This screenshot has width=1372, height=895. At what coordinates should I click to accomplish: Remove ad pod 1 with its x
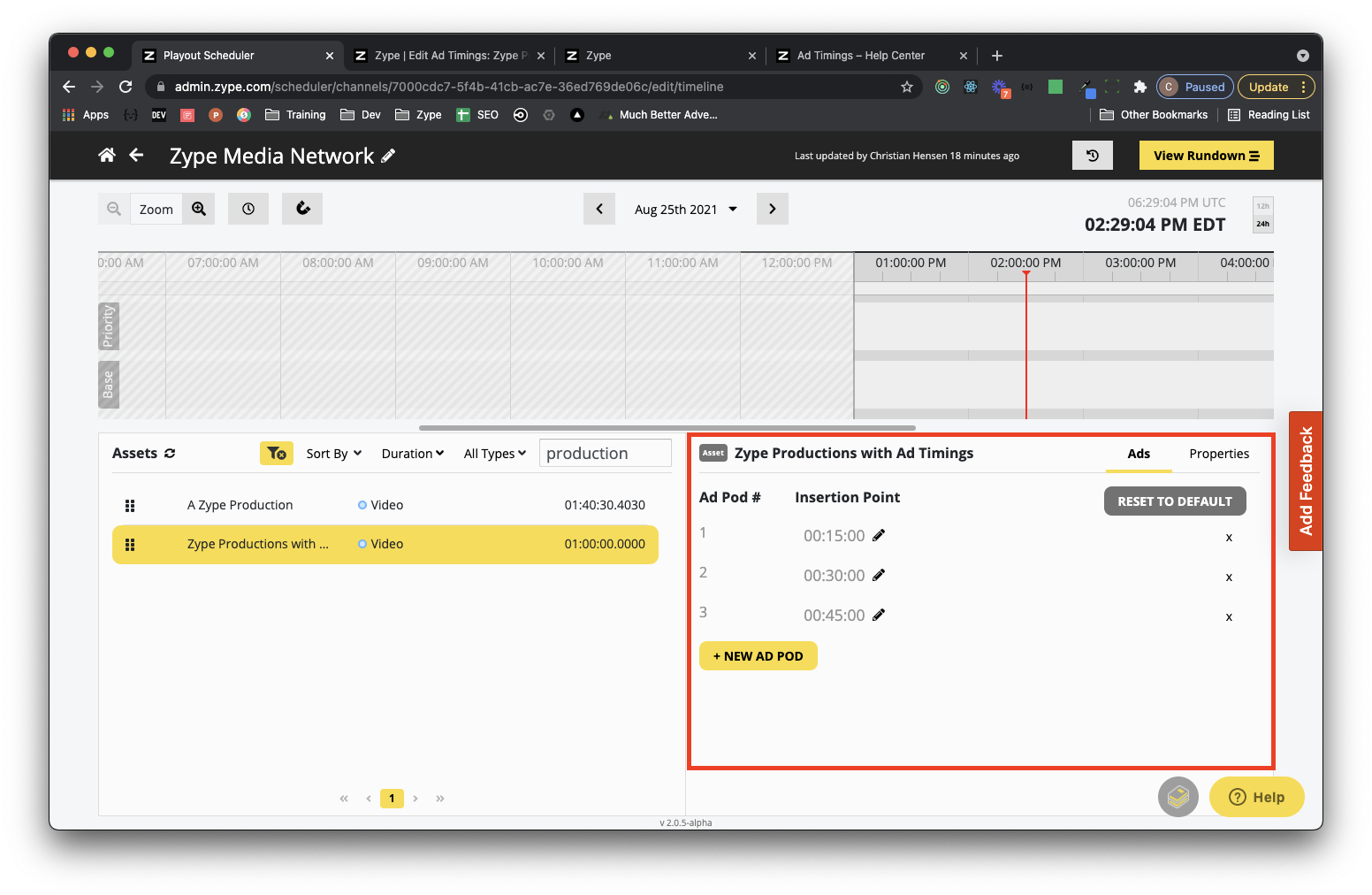[x=1229, y=538]
